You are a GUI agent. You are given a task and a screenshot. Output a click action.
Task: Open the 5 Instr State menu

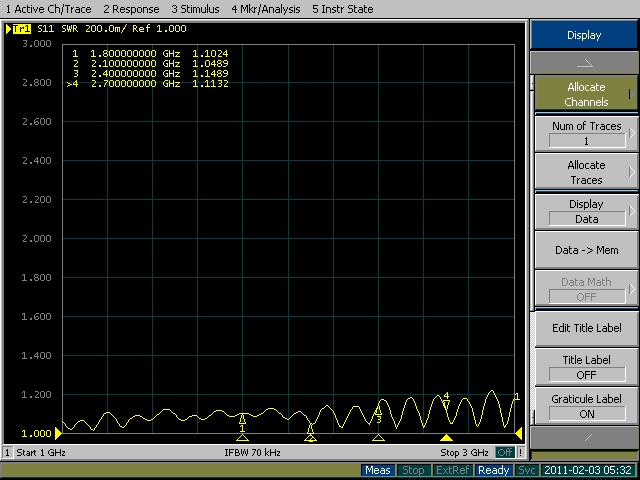[x=342, y=9]
